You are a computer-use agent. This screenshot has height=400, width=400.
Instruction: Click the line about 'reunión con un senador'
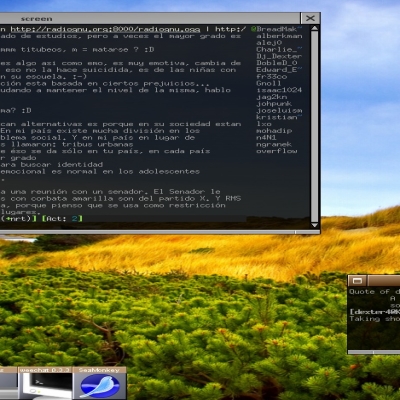(110, 192)
